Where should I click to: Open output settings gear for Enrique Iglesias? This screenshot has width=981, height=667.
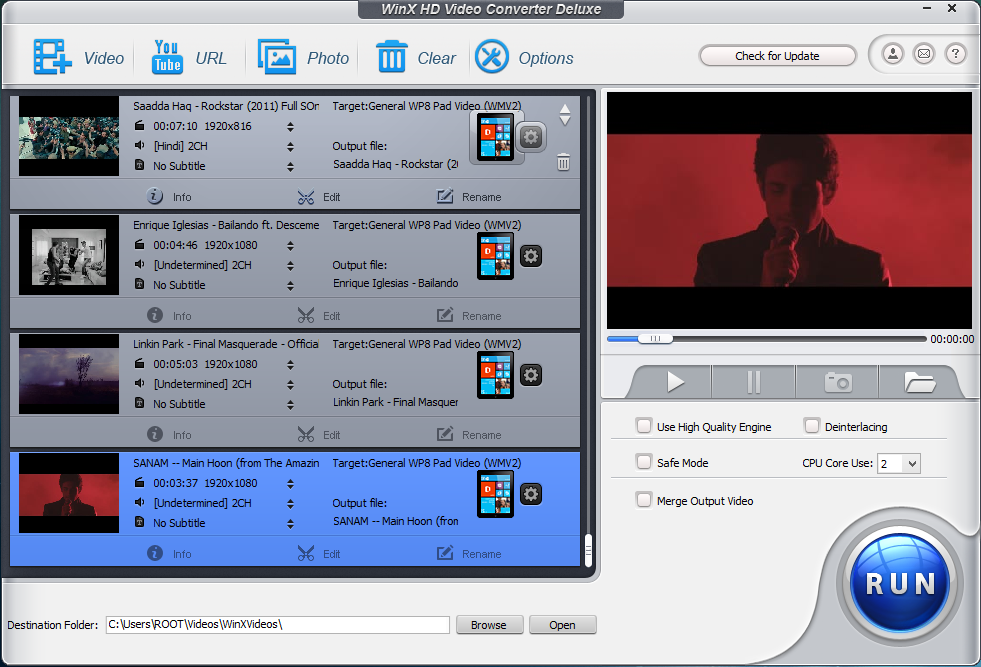531,256
